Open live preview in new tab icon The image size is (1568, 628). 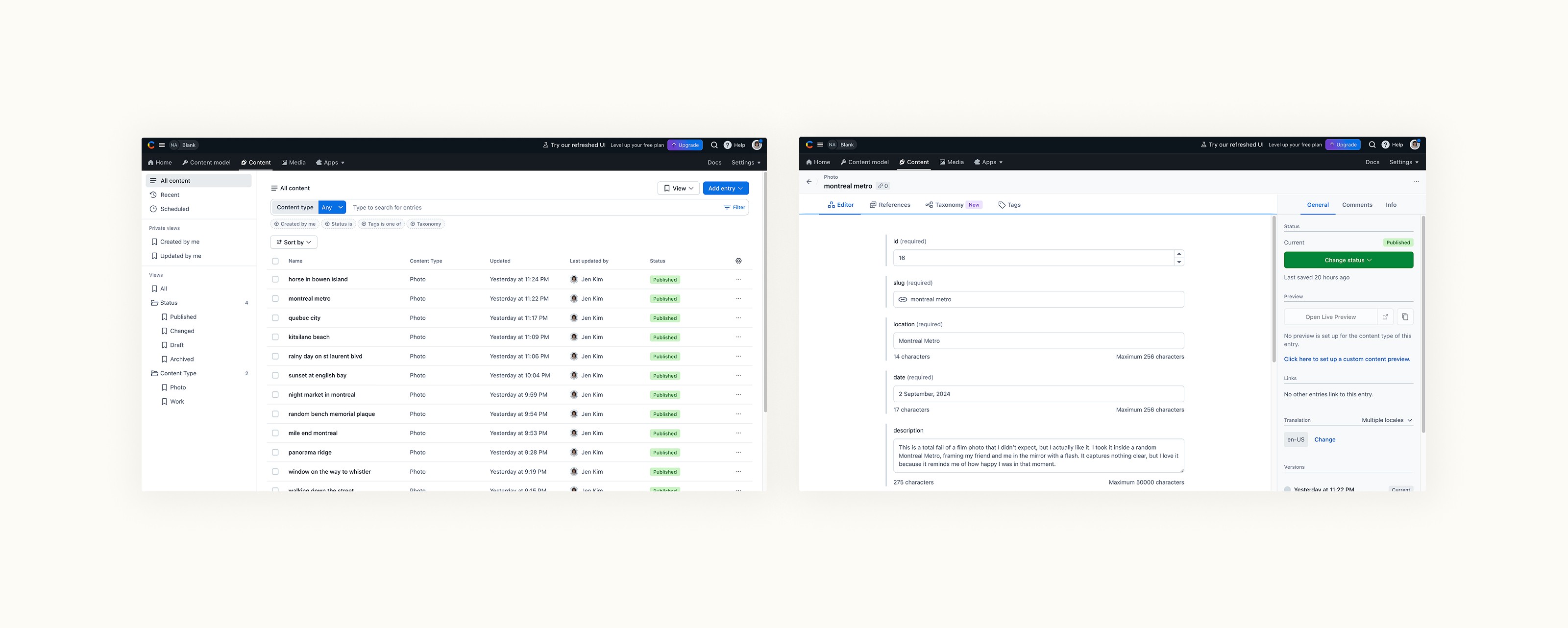click(x=1385, y=317)
